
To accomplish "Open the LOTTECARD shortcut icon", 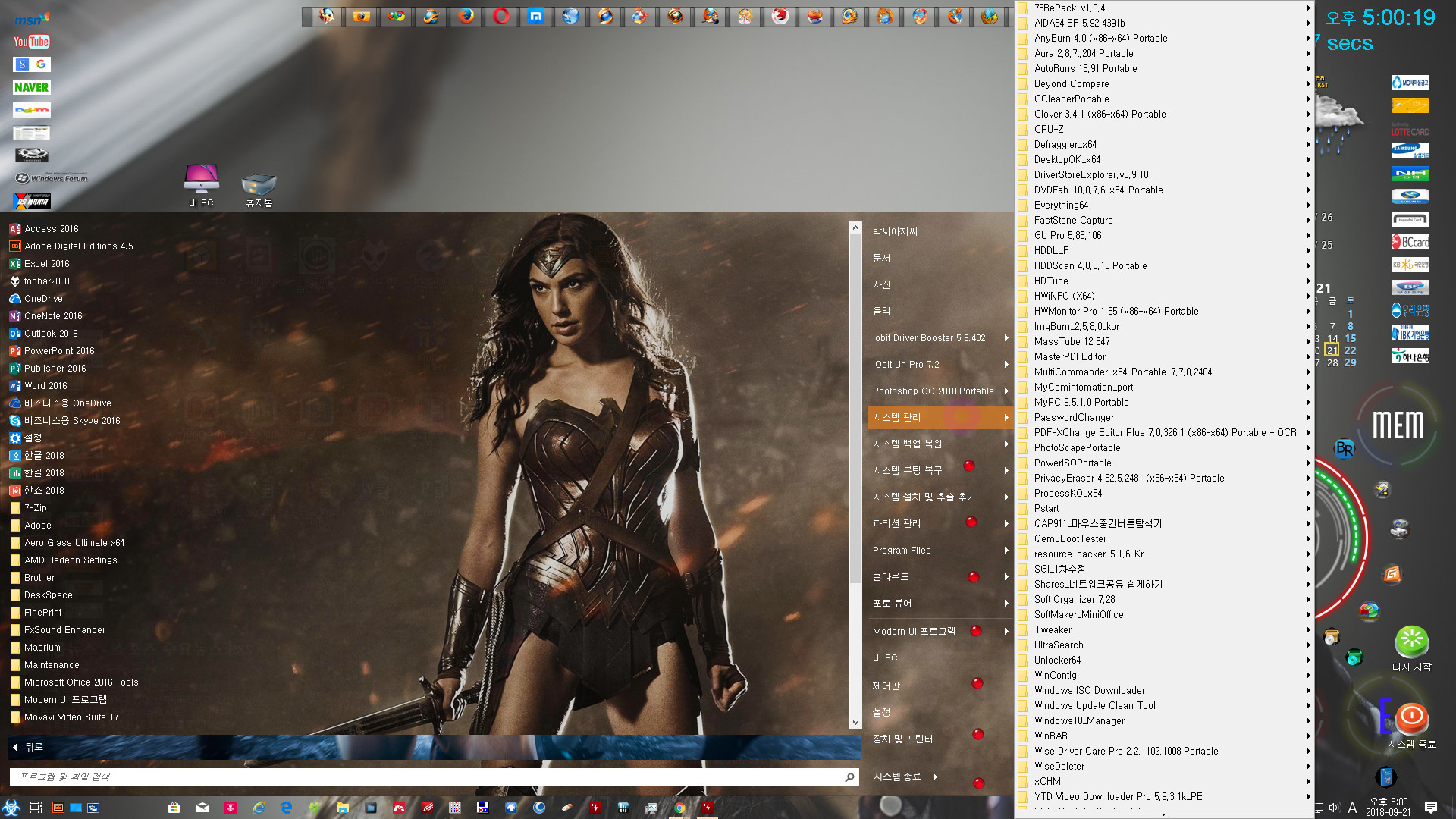I will (1410, 128).
